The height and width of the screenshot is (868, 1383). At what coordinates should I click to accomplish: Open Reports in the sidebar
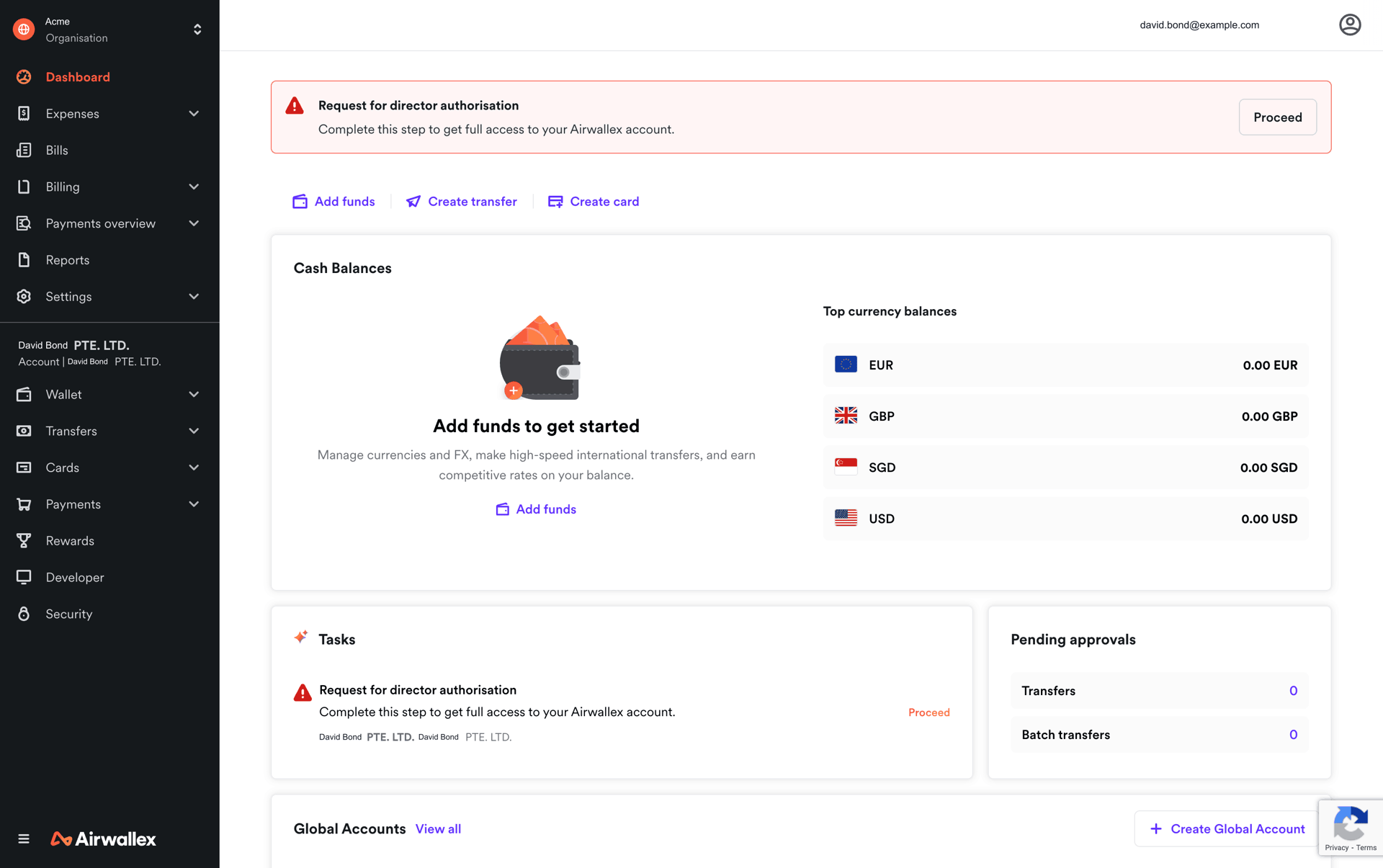pos(68,260)
